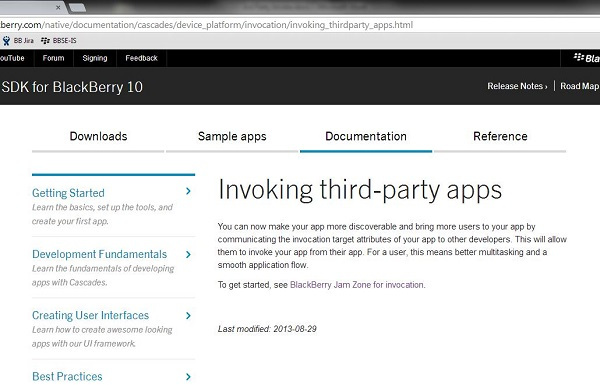Open a new browser tab
Image resolution: width=600 pixels, height=385 pixels.
click(x=77, y=7)
